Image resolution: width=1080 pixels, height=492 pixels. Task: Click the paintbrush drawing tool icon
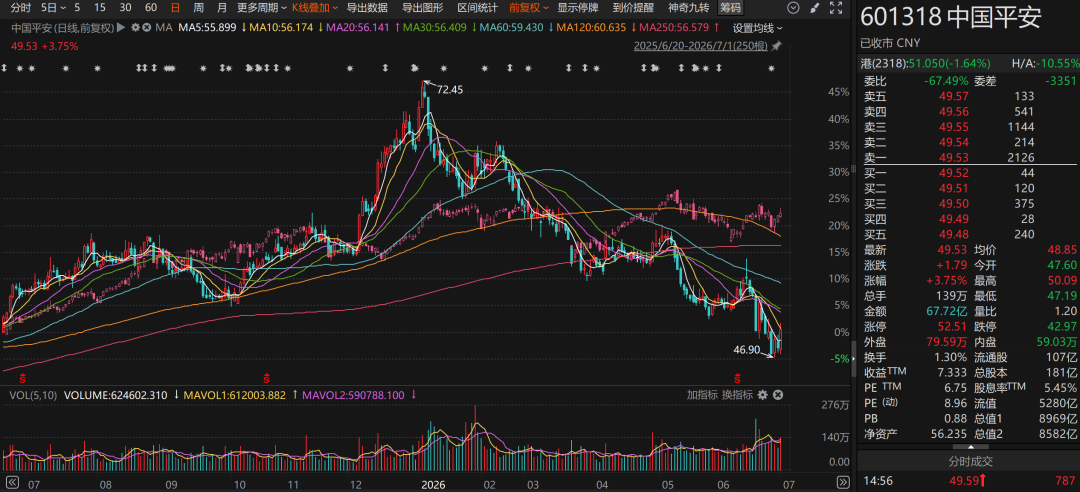815,9
